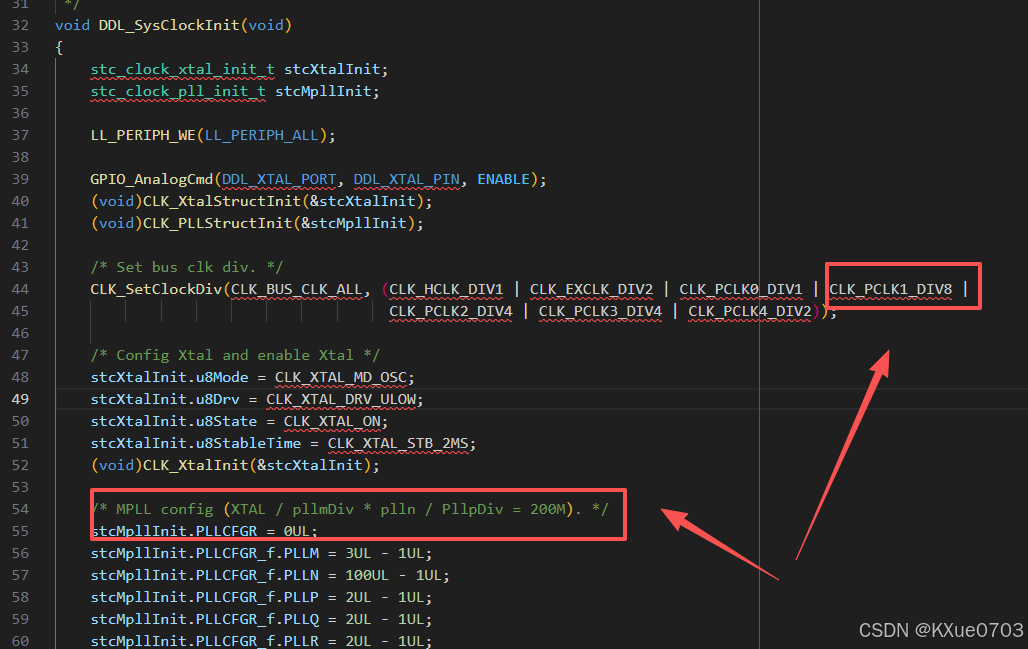The width and height of the screenshot is (1028, 649).
Task: Click the MPLL config comment on line 54
Action: point(349,509)
